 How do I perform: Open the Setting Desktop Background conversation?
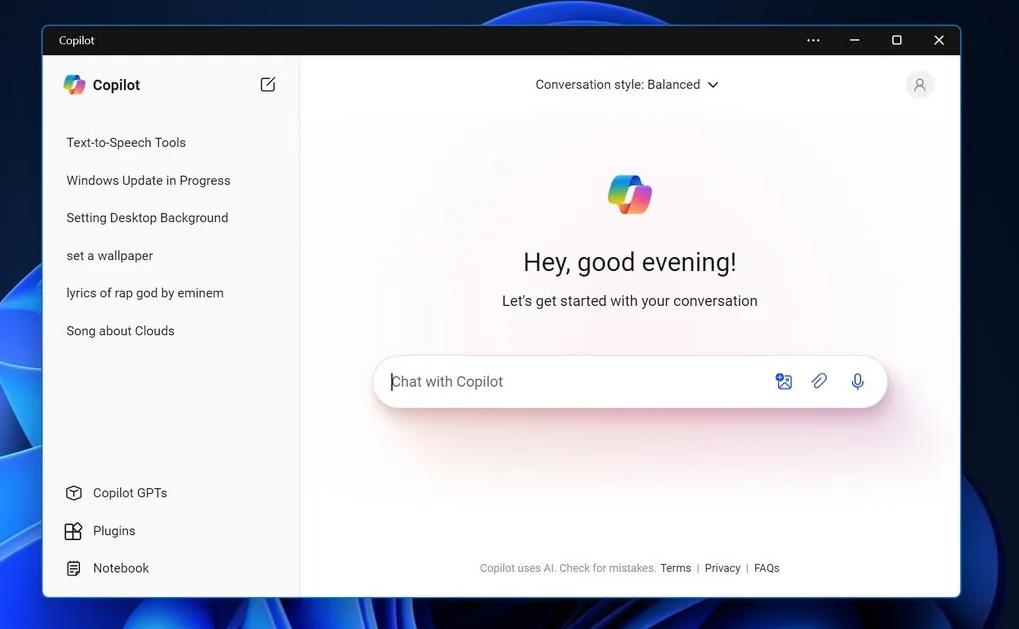point(147,218)
